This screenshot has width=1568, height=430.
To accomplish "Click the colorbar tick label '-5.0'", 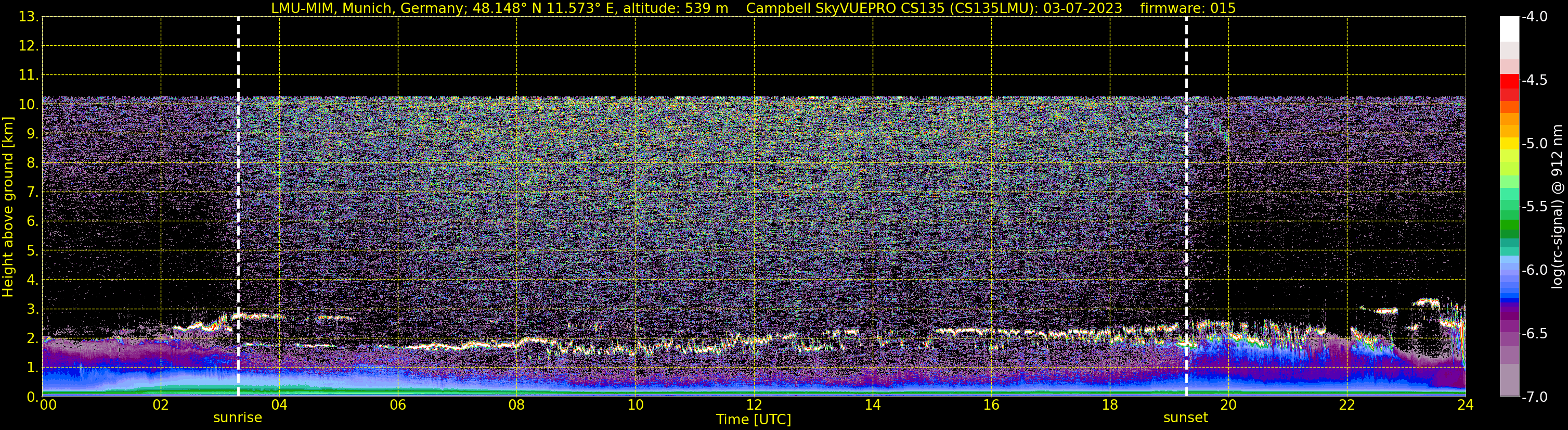I will pyautogui.click(x=1534, y=144).
